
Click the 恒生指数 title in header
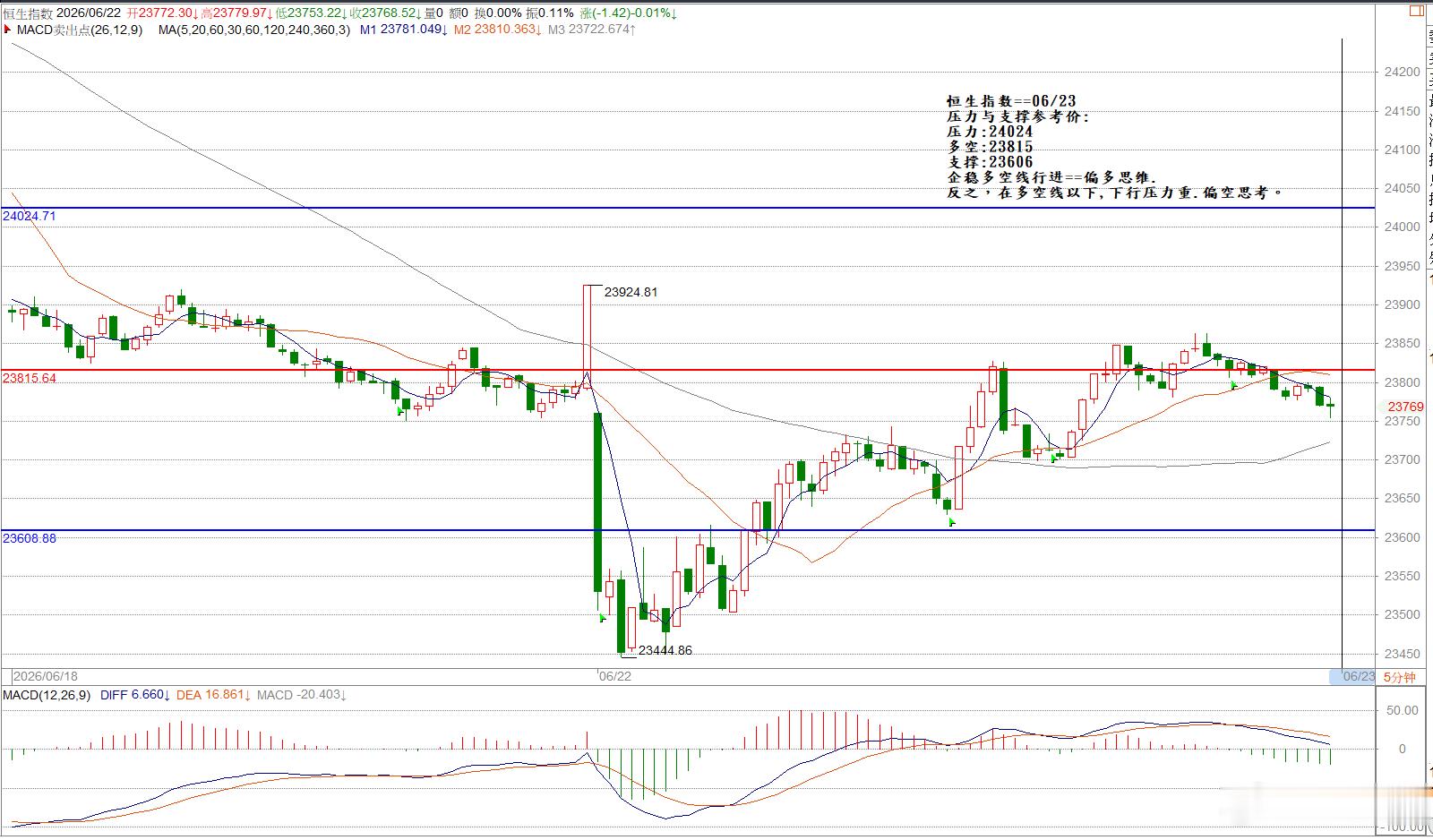click(28, 13)
